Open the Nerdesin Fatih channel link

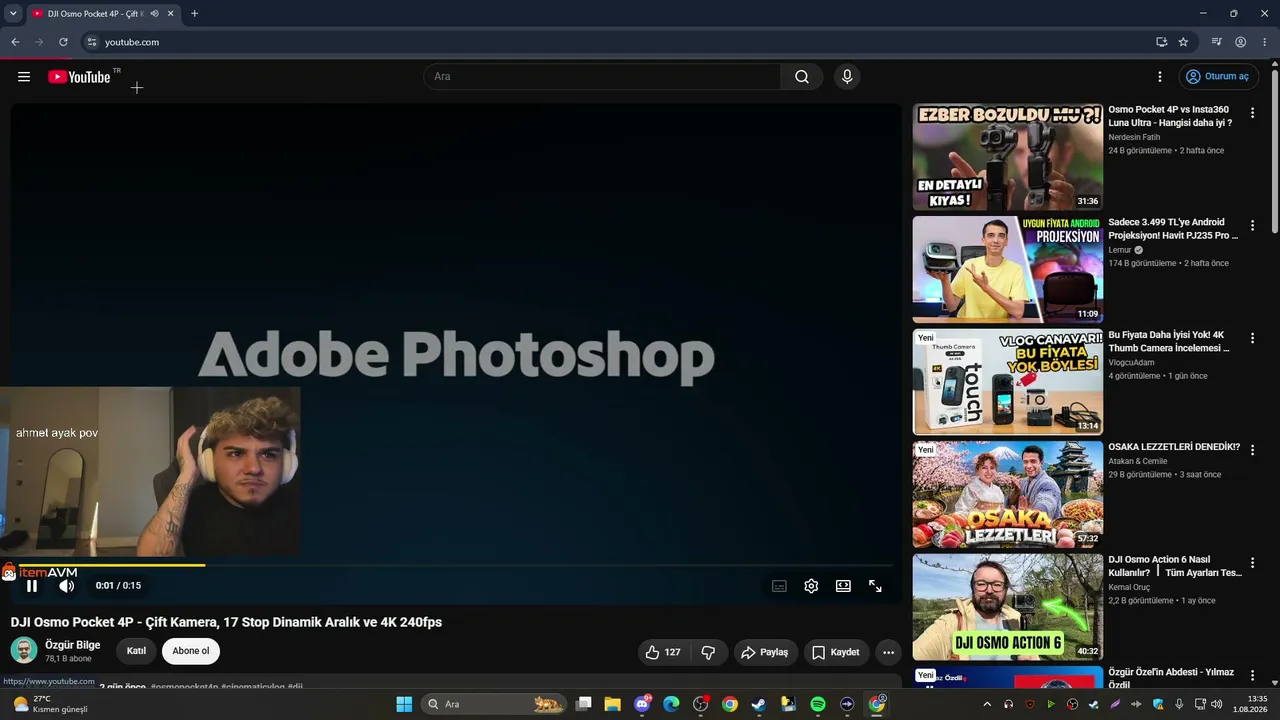[x=1134, y=137]
